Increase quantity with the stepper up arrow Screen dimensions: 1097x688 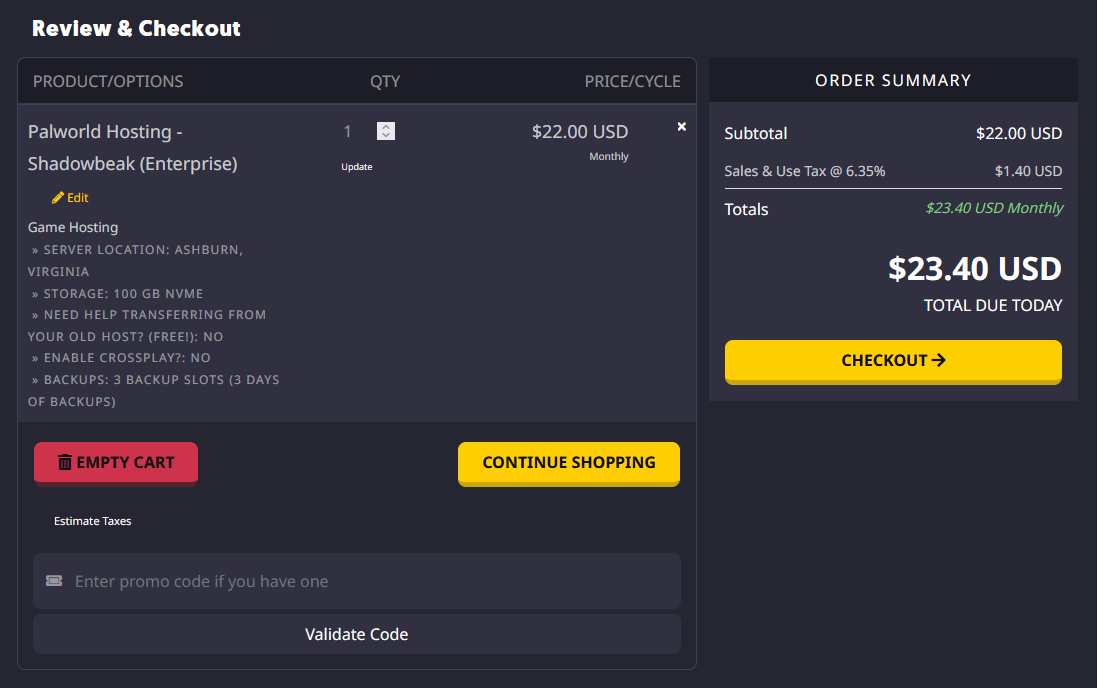[x=386, y=127]
